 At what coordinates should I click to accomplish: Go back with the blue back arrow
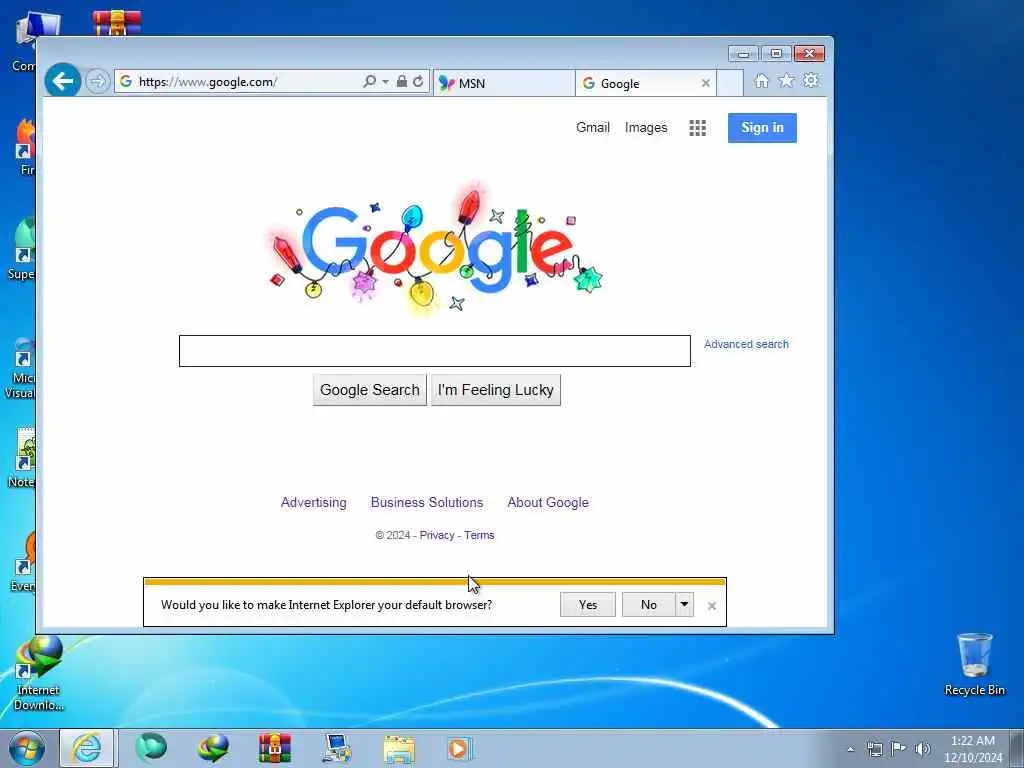[x=63, y=81]
